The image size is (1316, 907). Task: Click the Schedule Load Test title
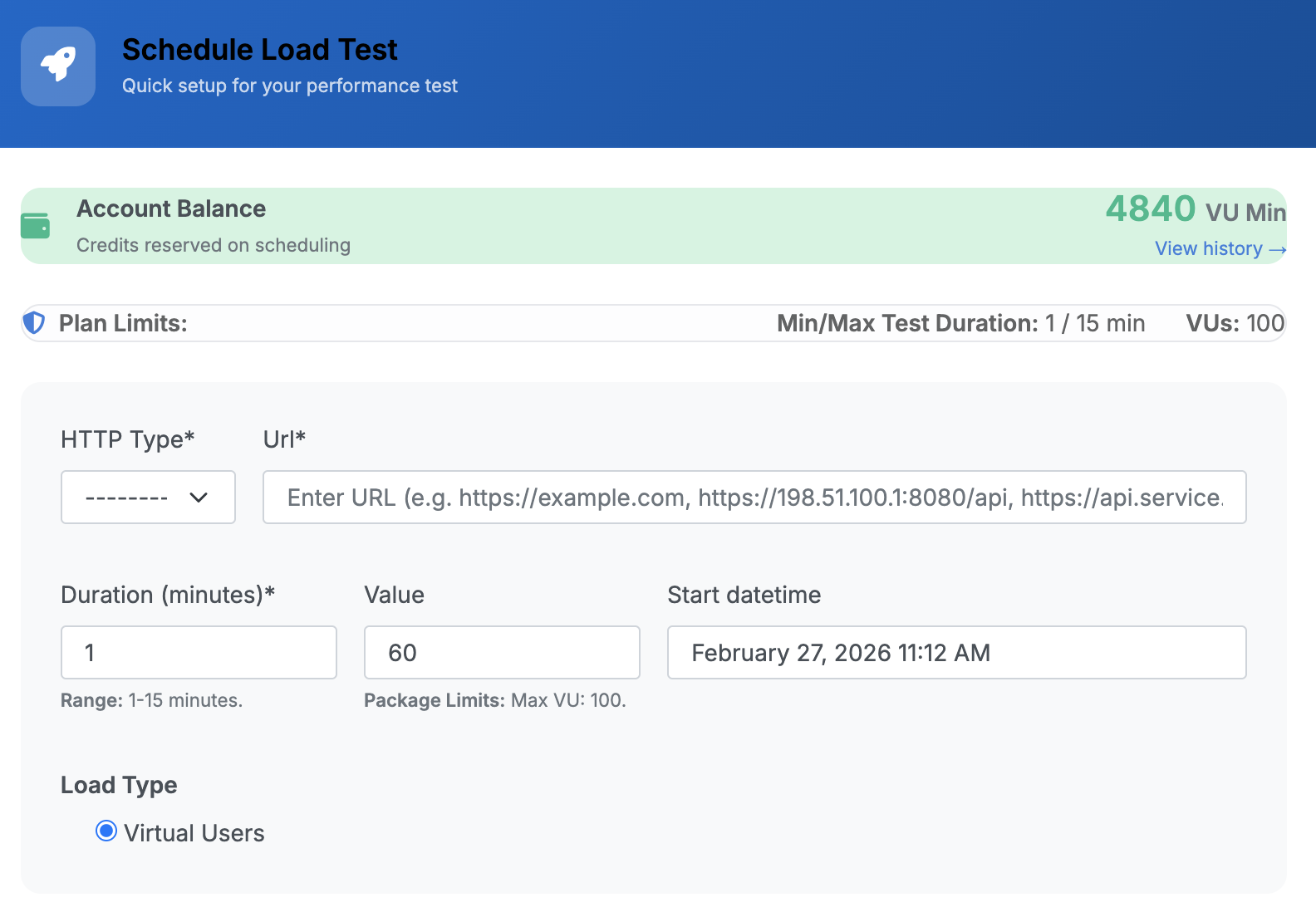(260, 50)
